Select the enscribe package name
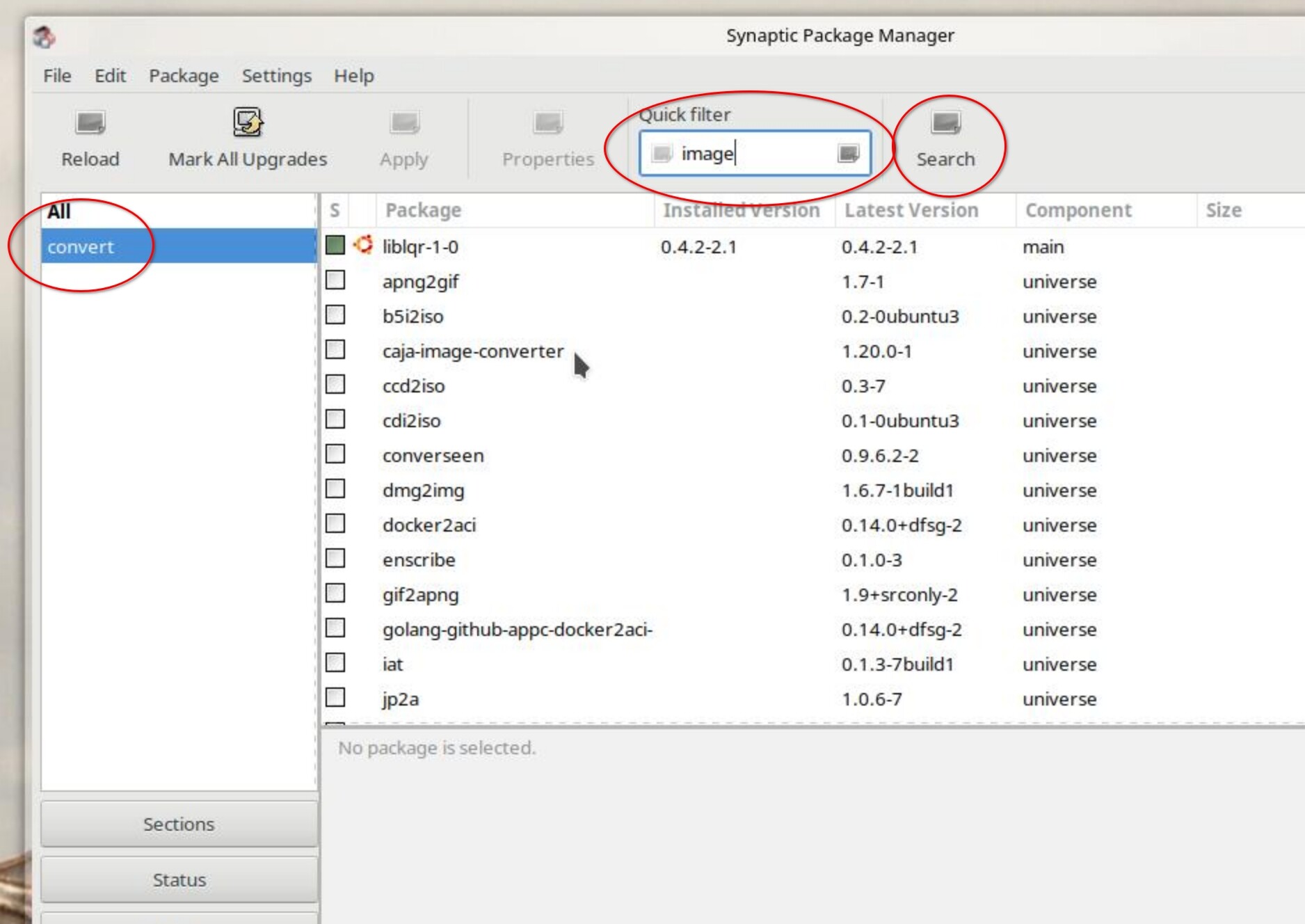The width and height of the screenshot is (1305, 924). [x=419, y=560]
